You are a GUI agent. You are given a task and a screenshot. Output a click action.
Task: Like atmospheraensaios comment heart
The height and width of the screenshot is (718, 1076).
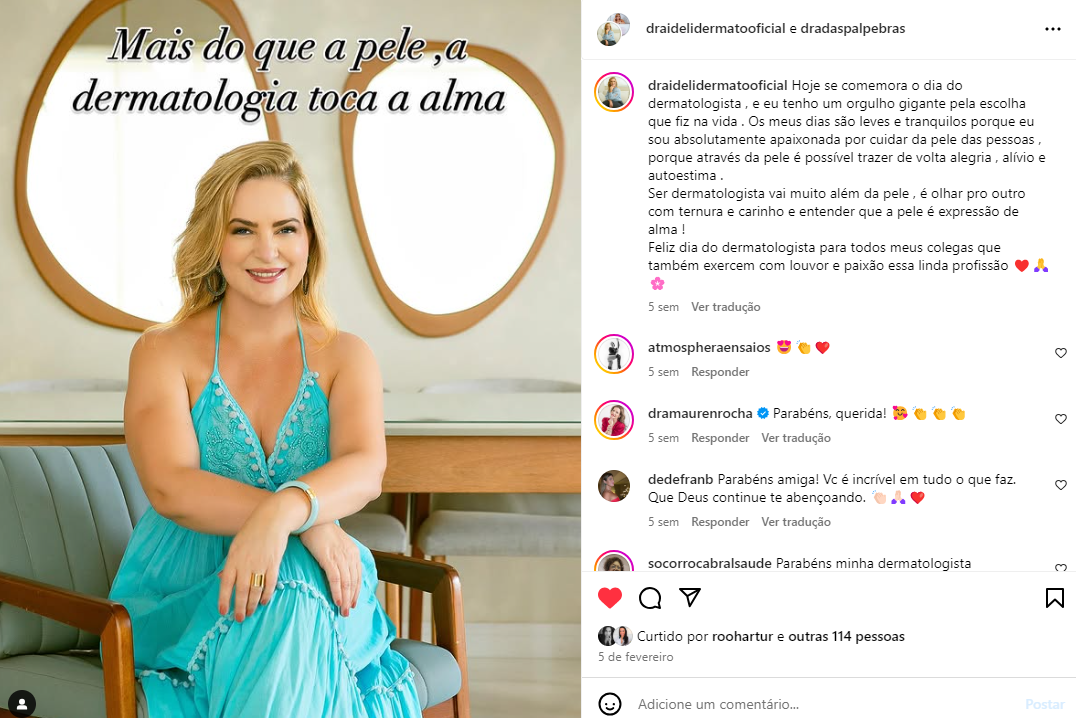1060,353
